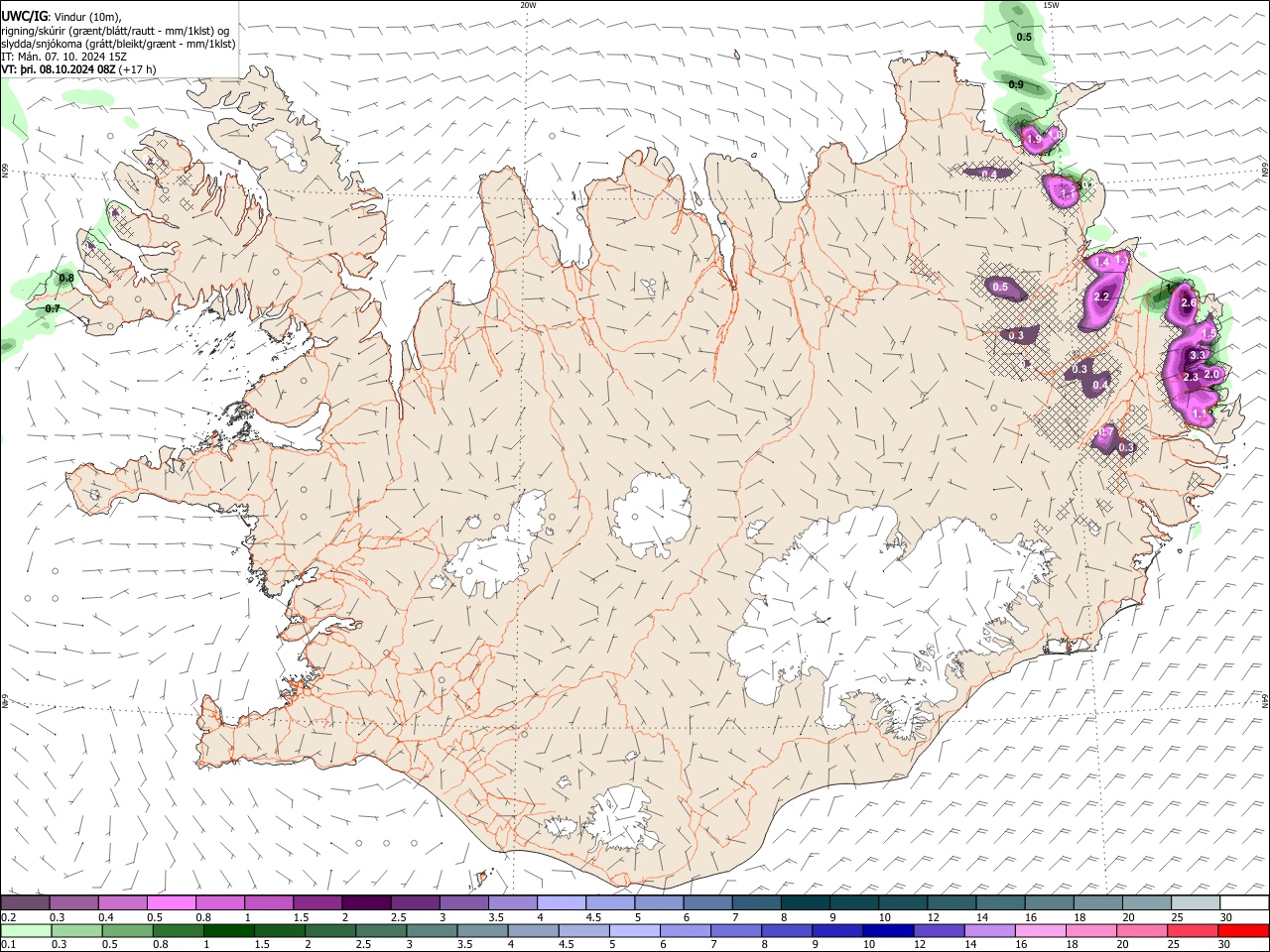Click the white snow swatch at 30
Screen dimensions: 1270x952
click(x=1244, y=902)
